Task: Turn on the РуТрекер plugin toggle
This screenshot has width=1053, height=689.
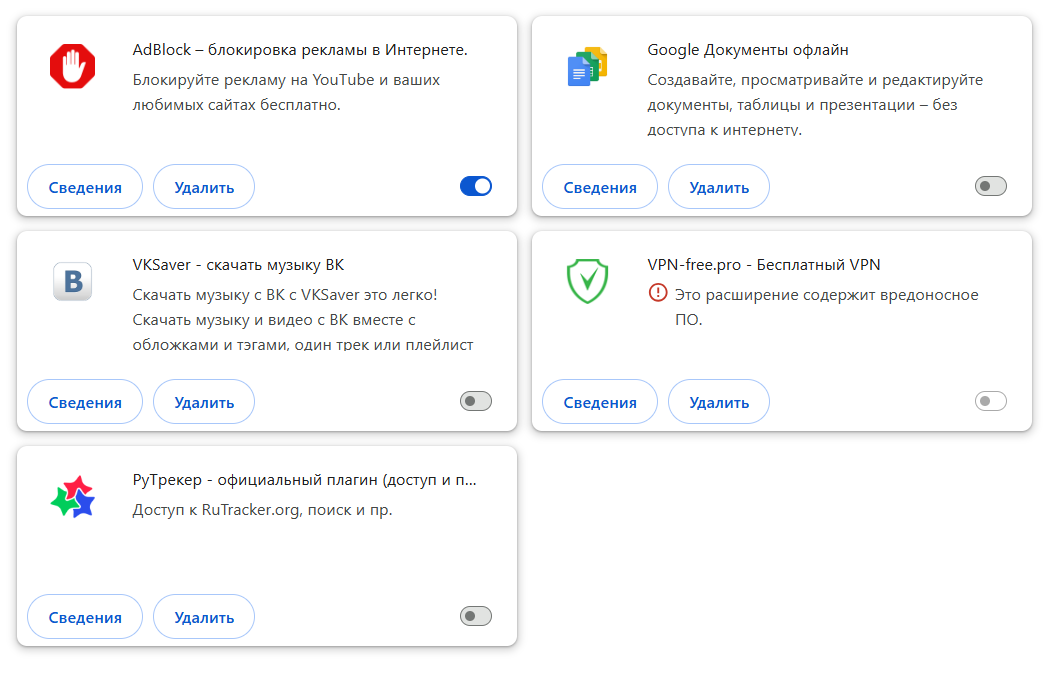Action: click(x=476, y=616)
